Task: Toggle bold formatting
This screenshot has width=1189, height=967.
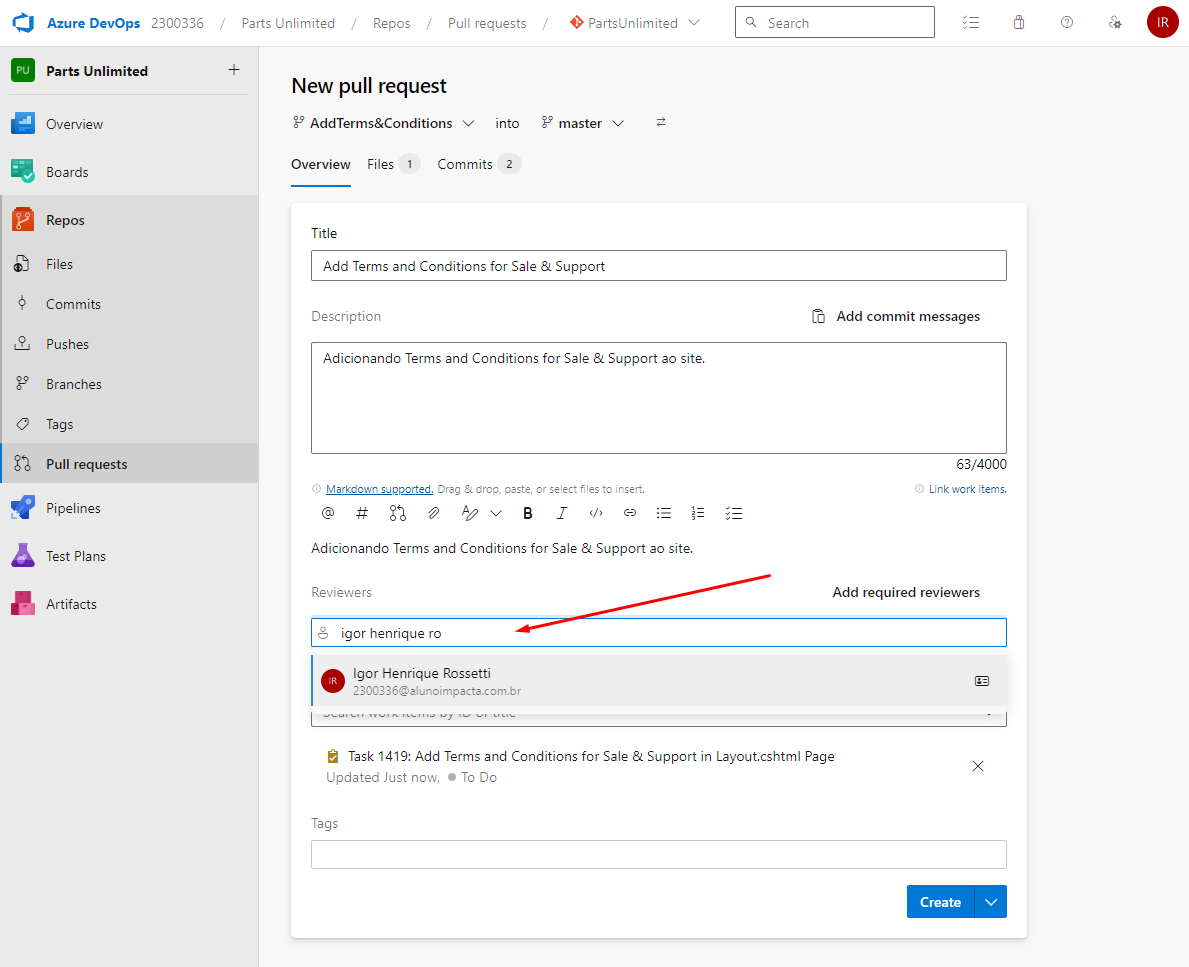Action: pyautogui.click(x=528, y=513)
